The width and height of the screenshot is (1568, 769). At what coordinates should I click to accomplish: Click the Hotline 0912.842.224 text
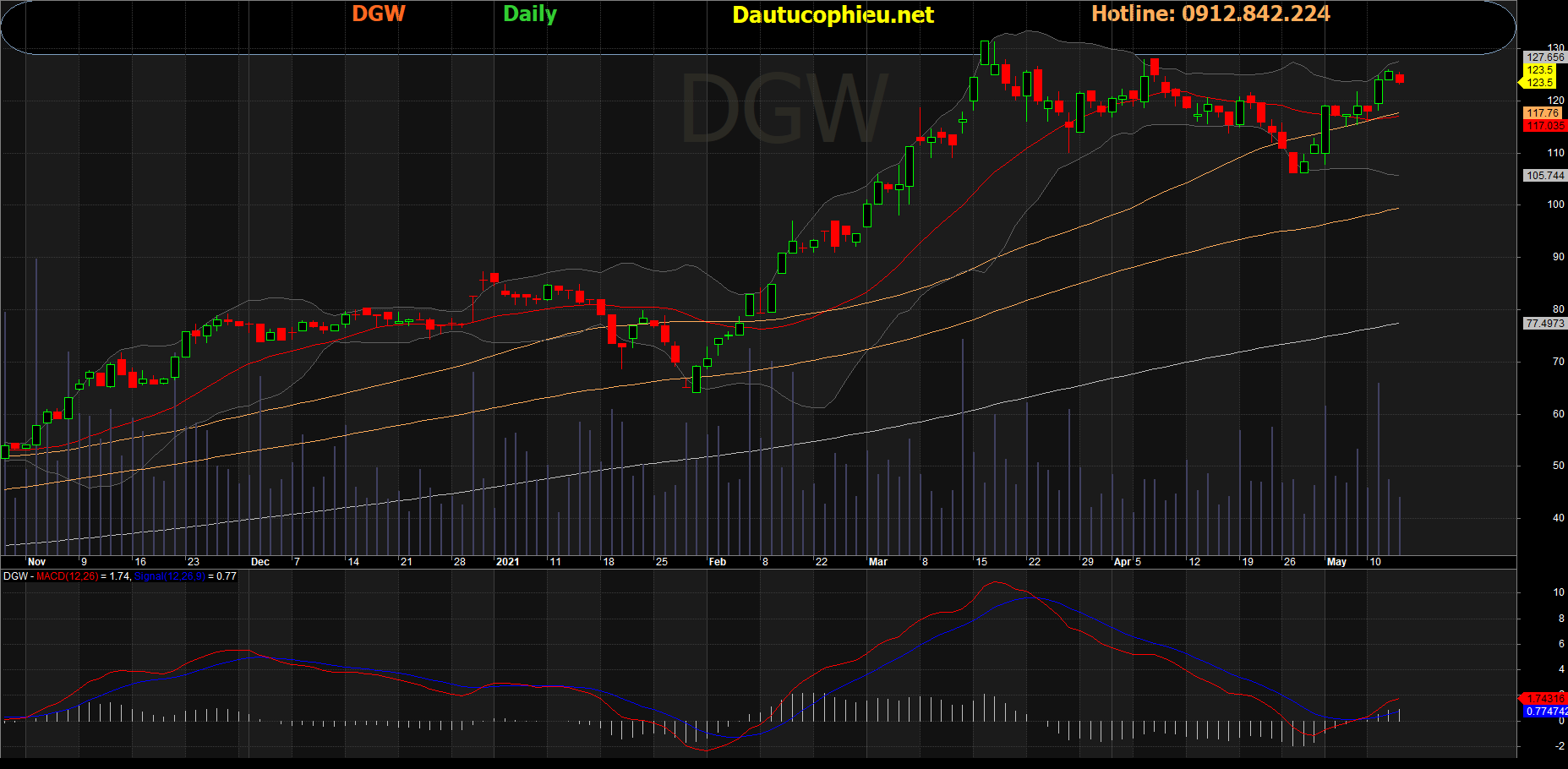coord(1210,14)
